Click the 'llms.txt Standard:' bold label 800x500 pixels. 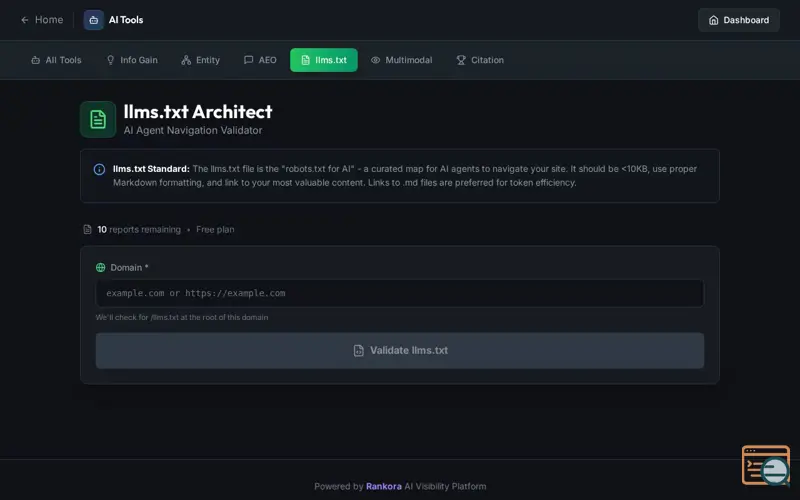151,169
